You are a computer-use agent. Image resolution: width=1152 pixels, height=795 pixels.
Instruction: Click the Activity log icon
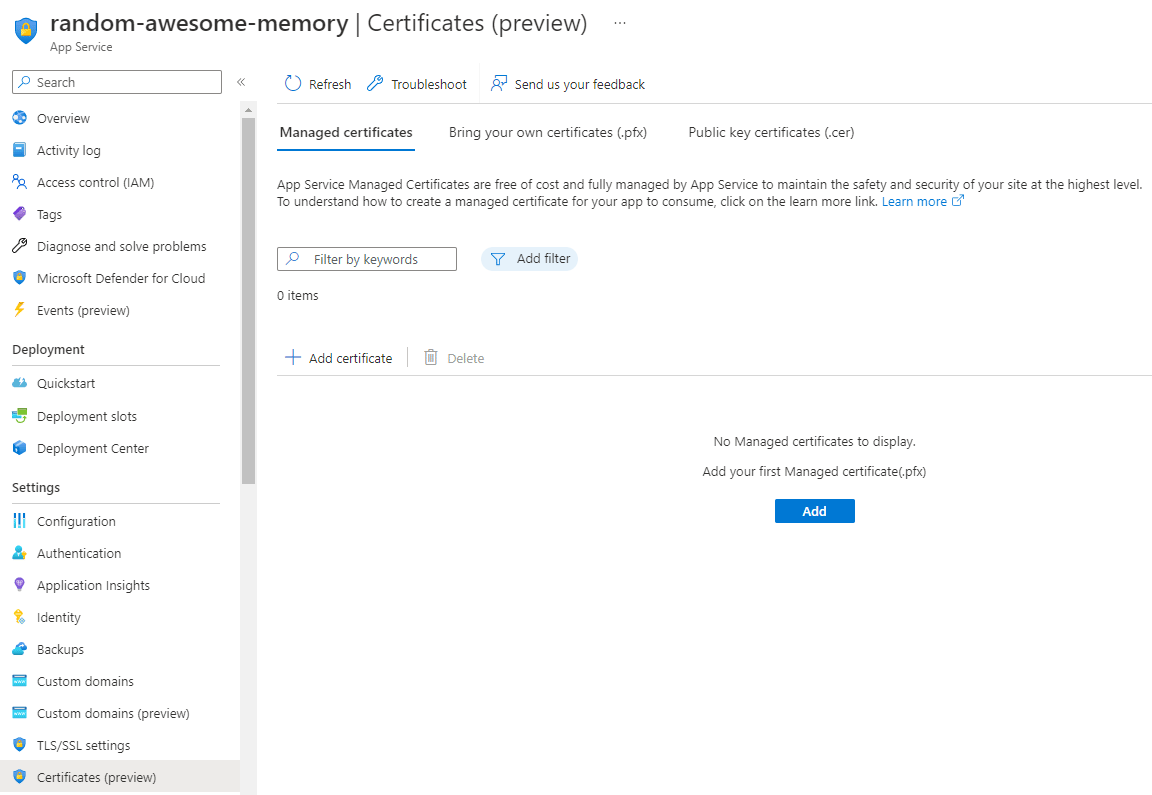click(x=20, y=150)
